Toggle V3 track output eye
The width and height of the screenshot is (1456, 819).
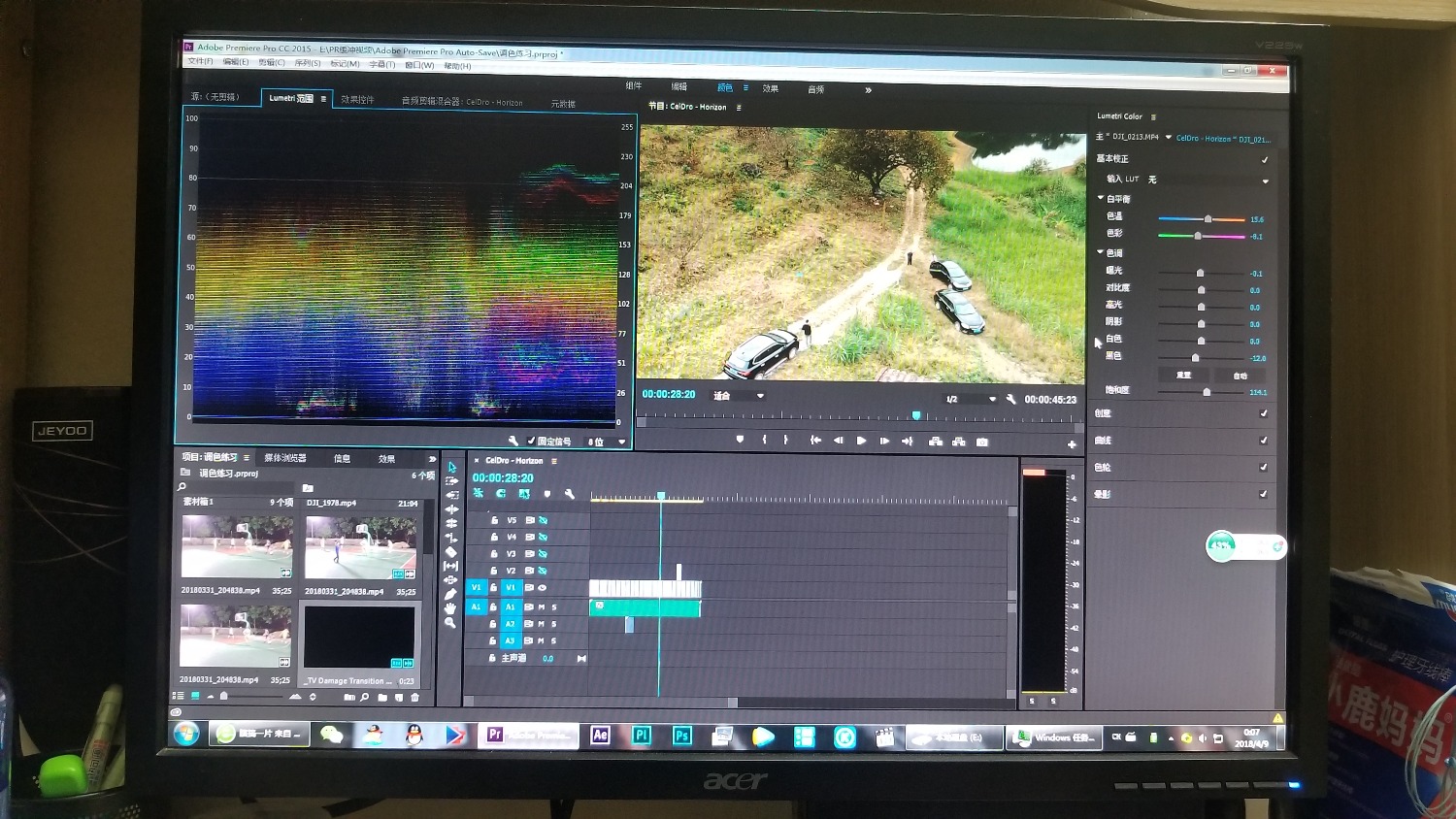[543, 554]
